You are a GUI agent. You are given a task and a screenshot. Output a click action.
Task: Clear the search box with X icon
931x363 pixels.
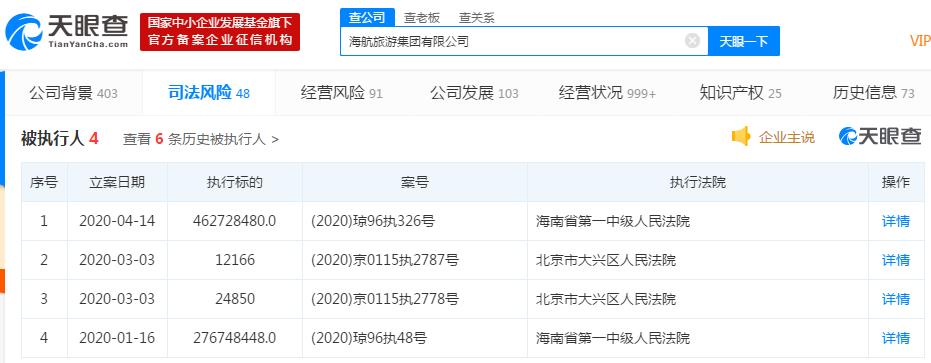(692, 41)
